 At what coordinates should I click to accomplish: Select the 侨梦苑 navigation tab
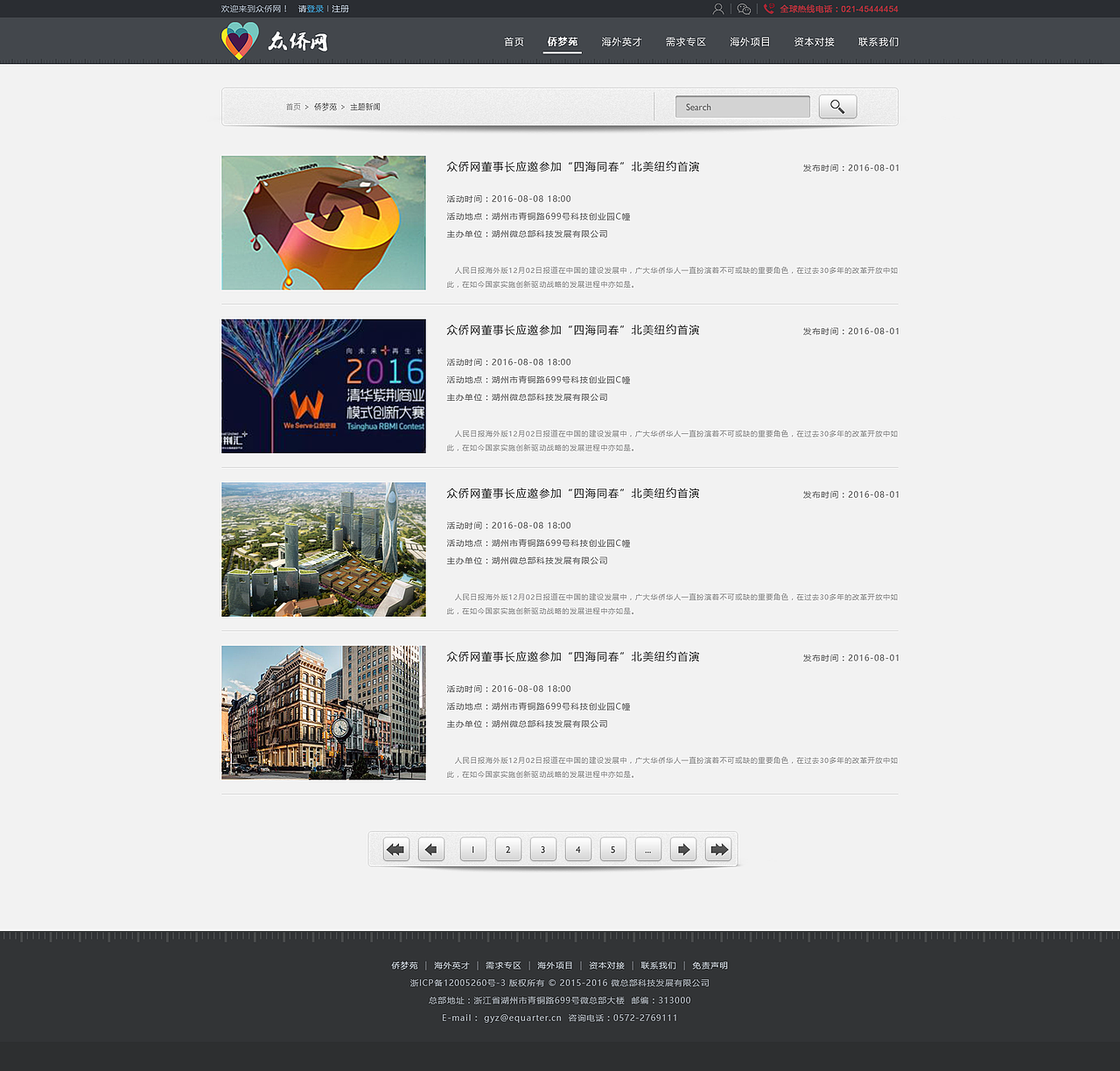(562, 40)
